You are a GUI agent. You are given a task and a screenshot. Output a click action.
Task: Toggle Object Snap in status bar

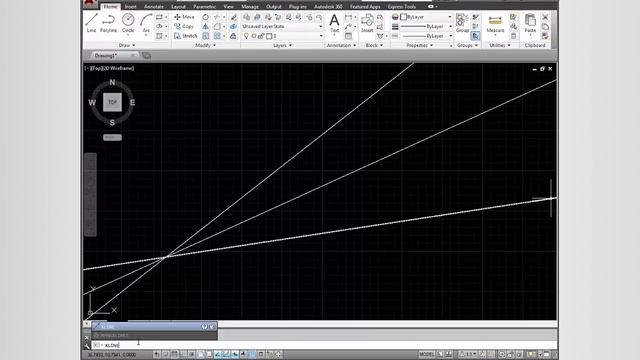[200, 354]
